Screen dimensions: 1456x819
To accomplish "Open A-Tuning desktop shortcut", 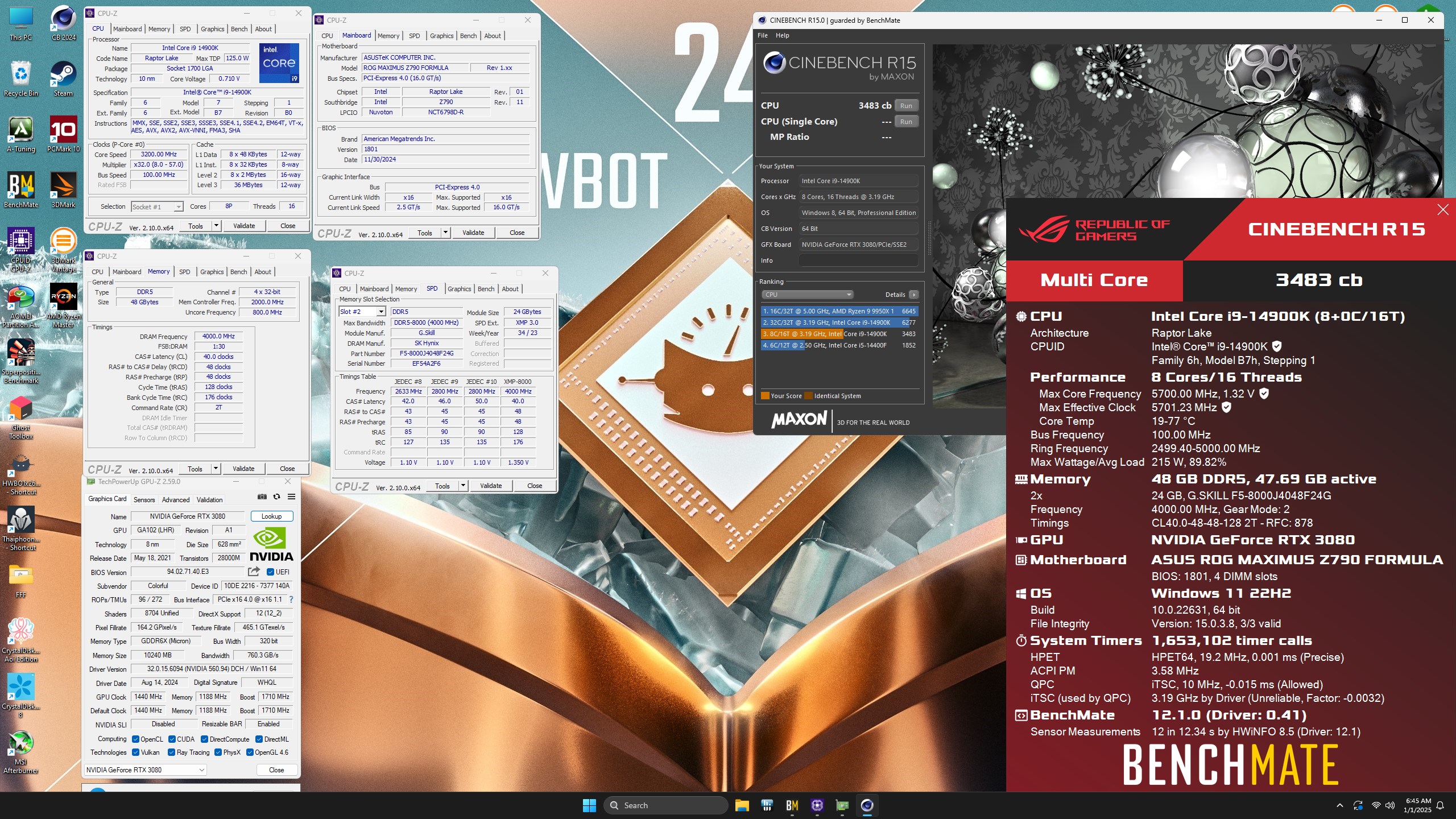I will coord(21,135).
